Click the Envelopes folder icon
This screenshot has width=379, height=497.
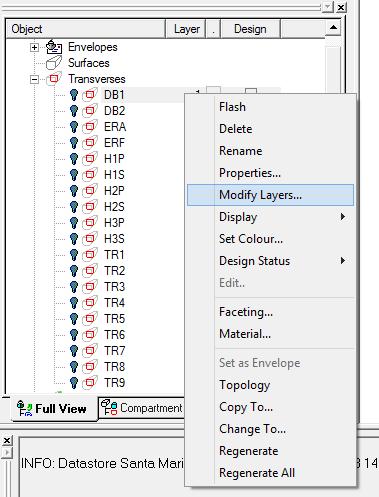click(54, 47)
